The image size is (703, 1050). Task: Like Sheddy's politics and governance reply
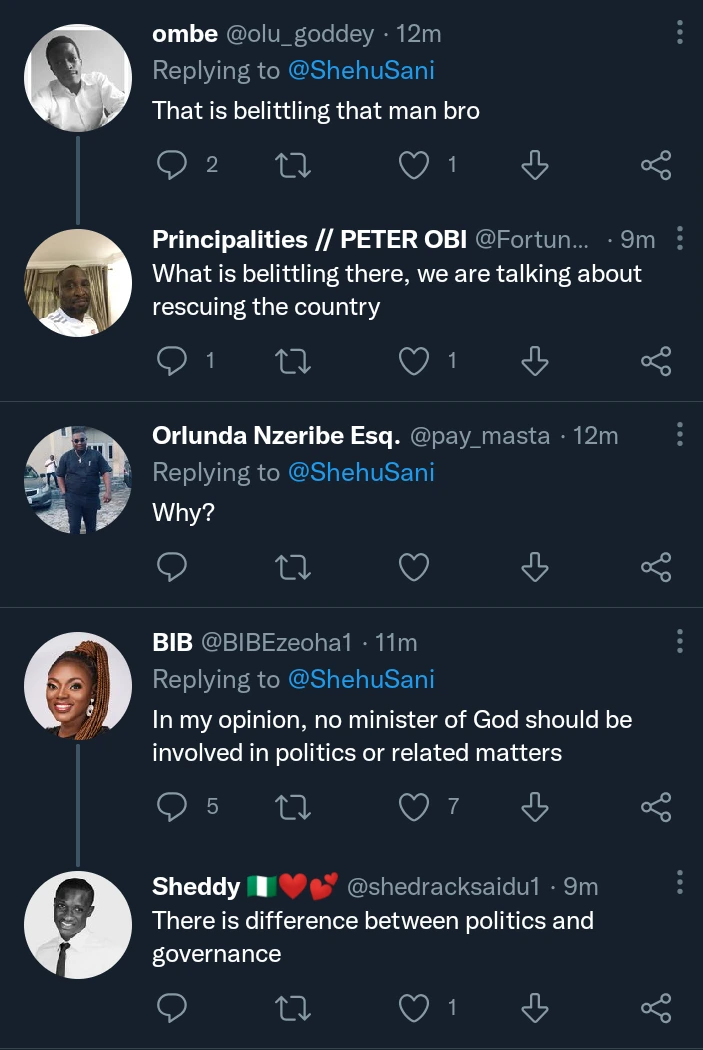pos(414,1006)
